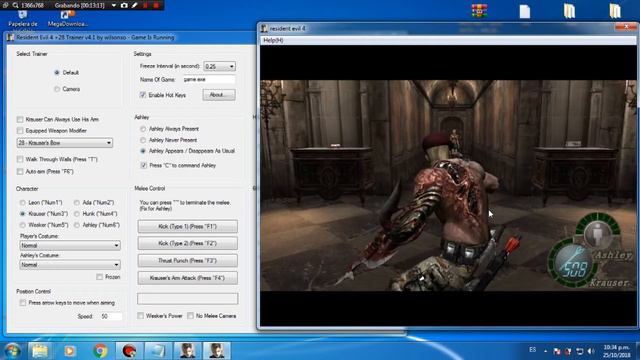Choose Ashley (Num6) character

[77, 225]
